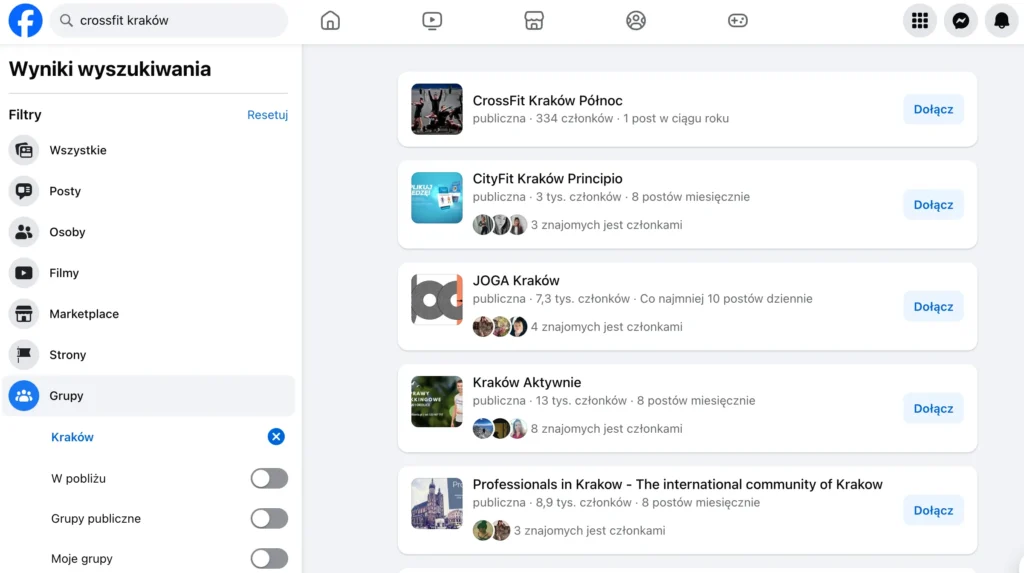The height and width of the screenshot is (573, 1024).
Task: Click the Posty speech bubble icon
Action: click(24, 191)
